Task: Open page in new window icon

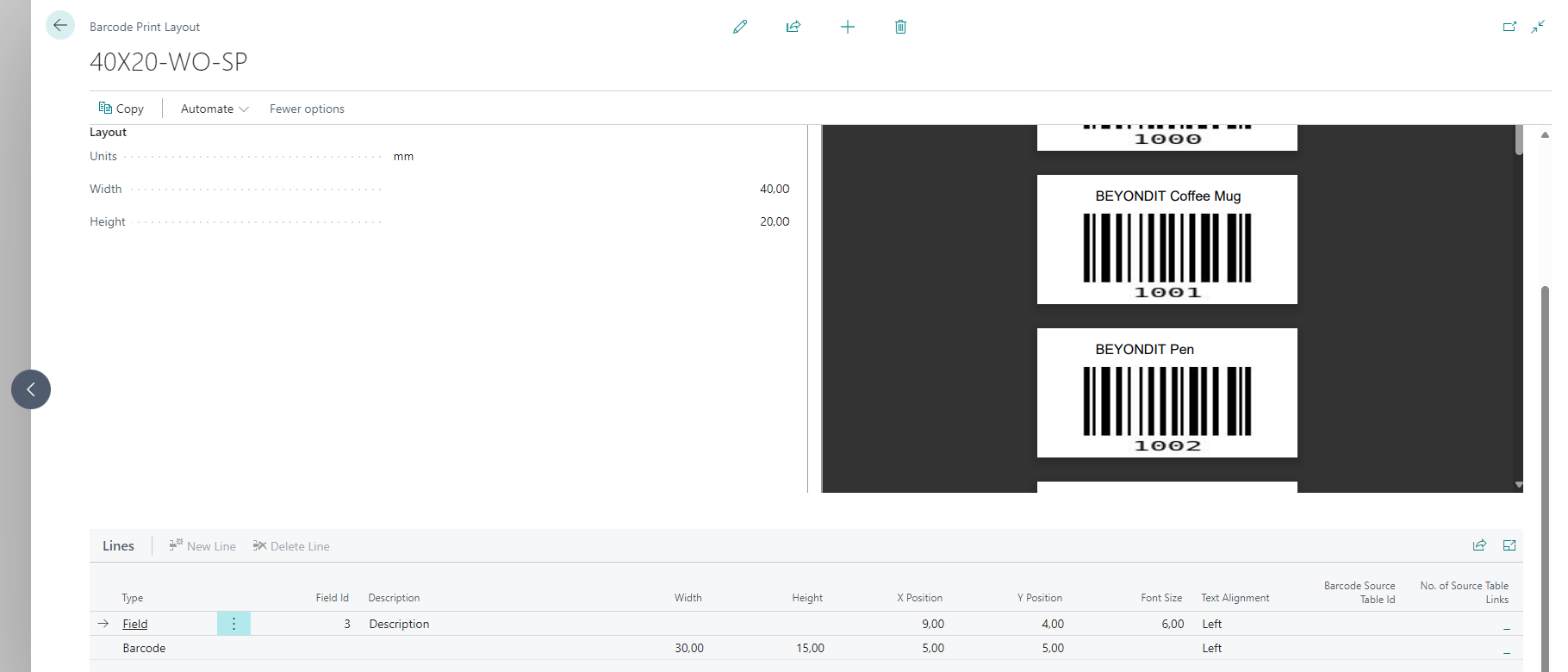Action: coord(1509,27)
